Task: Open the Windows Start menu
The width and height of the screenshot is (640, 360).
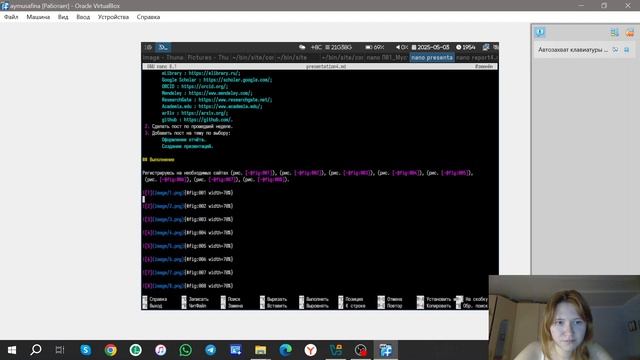Action: click(12, 350)
